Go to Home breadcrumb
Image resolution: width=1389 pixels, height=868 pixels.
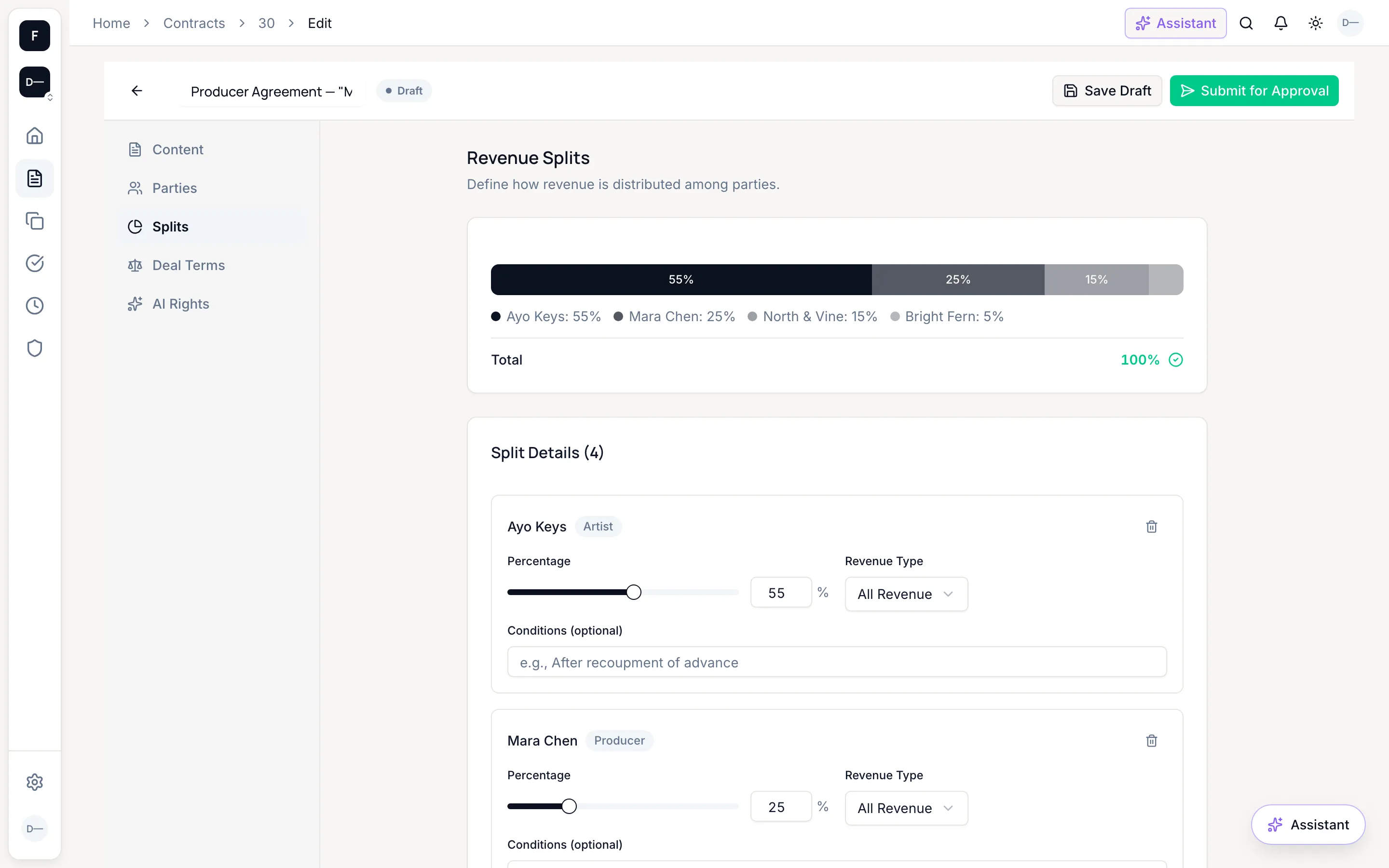pyautogui.click(x=111, y=24)
